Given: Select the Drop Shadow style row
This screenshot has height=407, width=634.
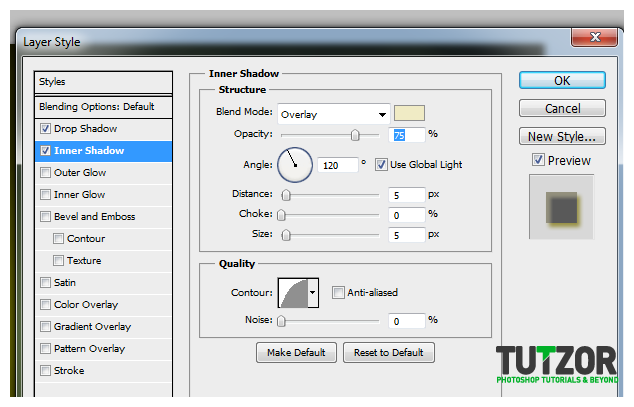Looking at the screenshot, I should (x=104, y=129).
